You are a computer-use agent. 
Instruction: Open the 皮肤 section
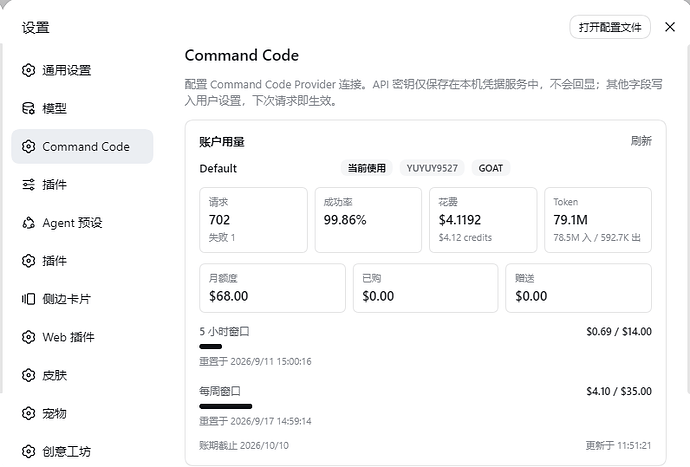(82, 375)
